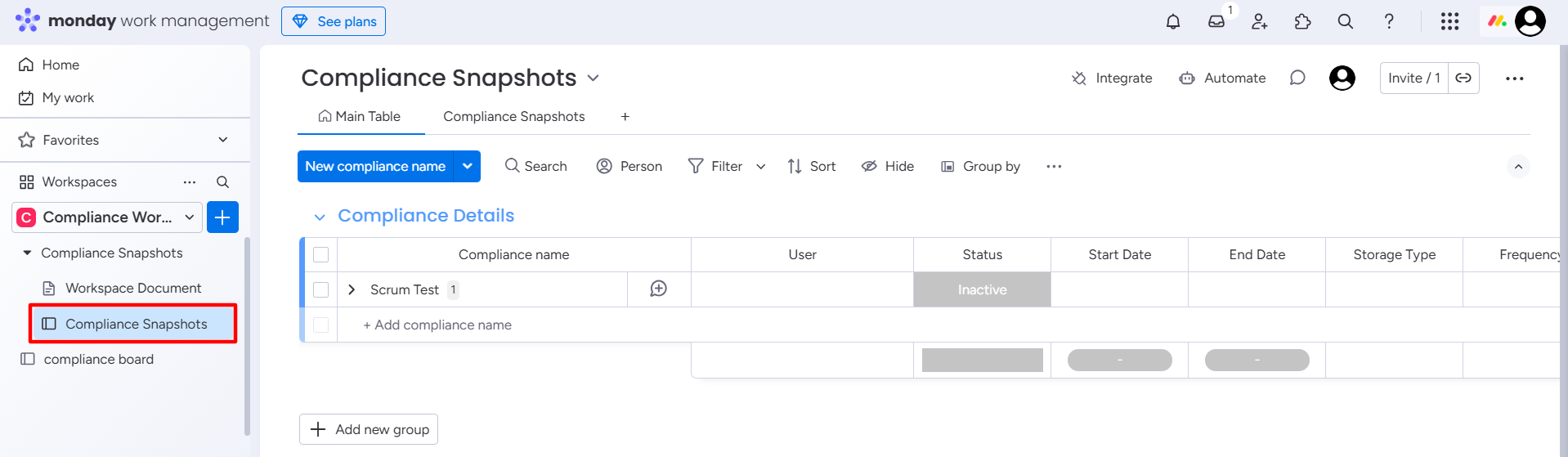
Task: Open the Compliance Workspace selector dropdown
Action: click(107, 217)
